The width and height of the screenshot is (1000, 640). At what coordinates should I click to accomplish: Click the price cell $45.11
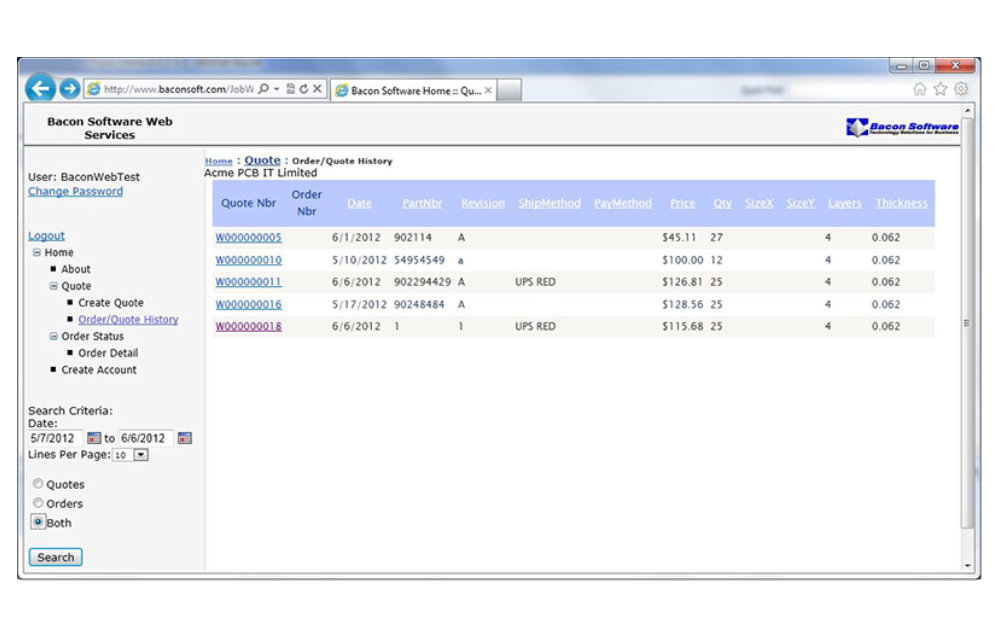(679, 238)
